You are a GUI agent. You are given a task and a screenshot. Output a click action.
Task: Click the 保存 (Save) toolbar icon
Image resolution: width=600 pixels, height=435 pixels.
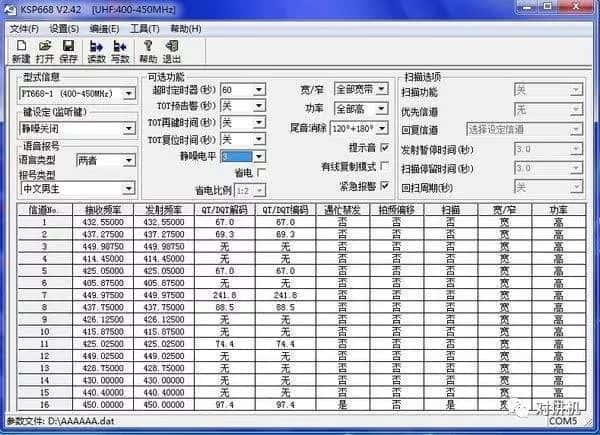coord(68,51)
